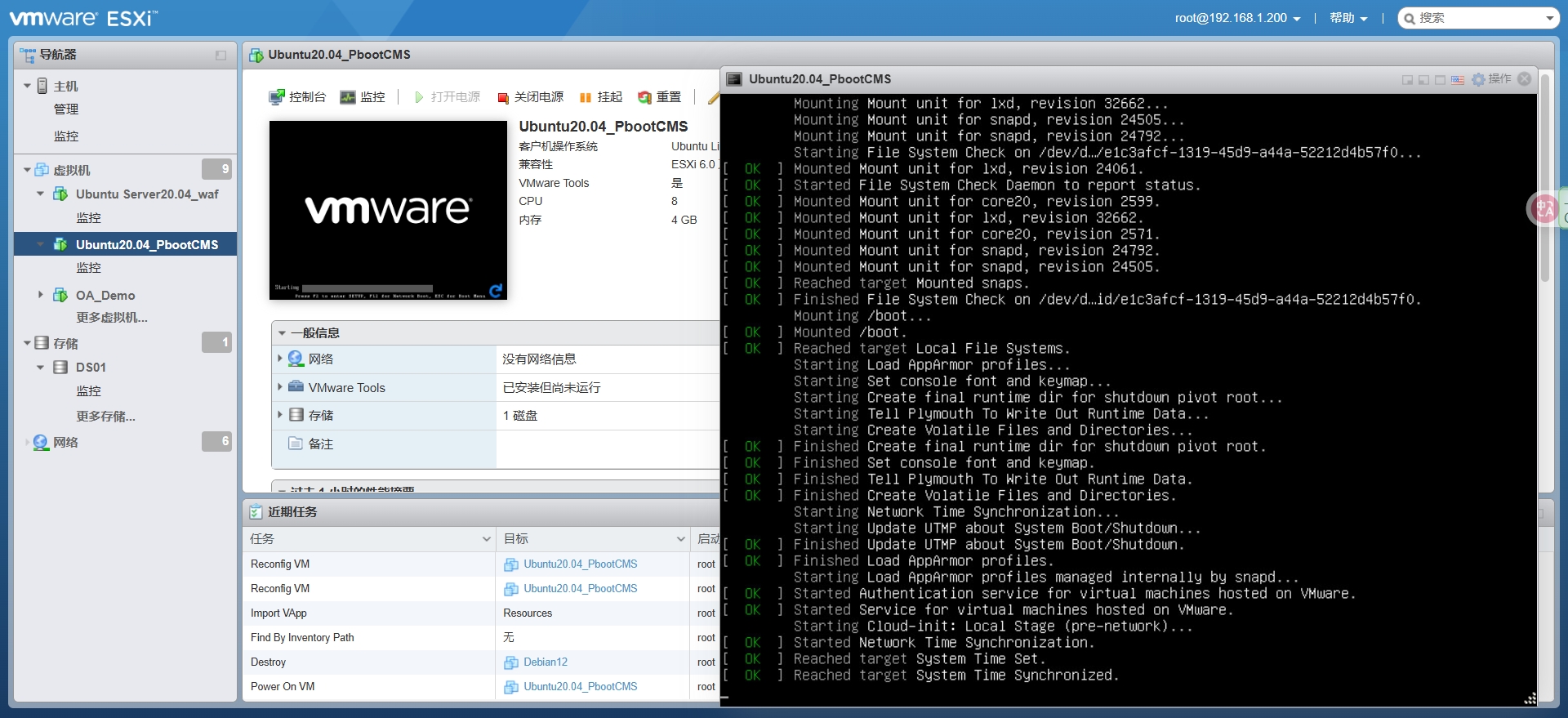Open the 任务 column header dropdown
This screenshot has height=718, width=1568.
[486, 539]
